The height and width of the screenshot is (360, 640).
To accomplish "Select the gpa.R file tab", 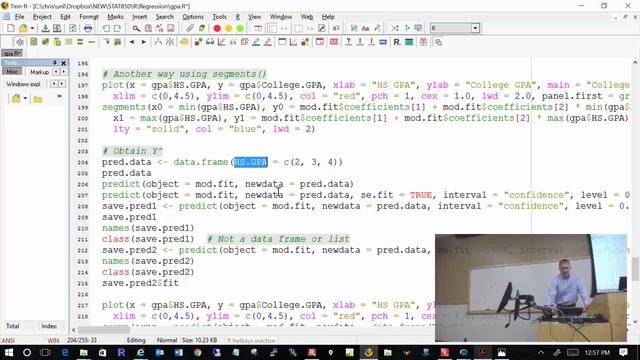I will tap(12, 53).
